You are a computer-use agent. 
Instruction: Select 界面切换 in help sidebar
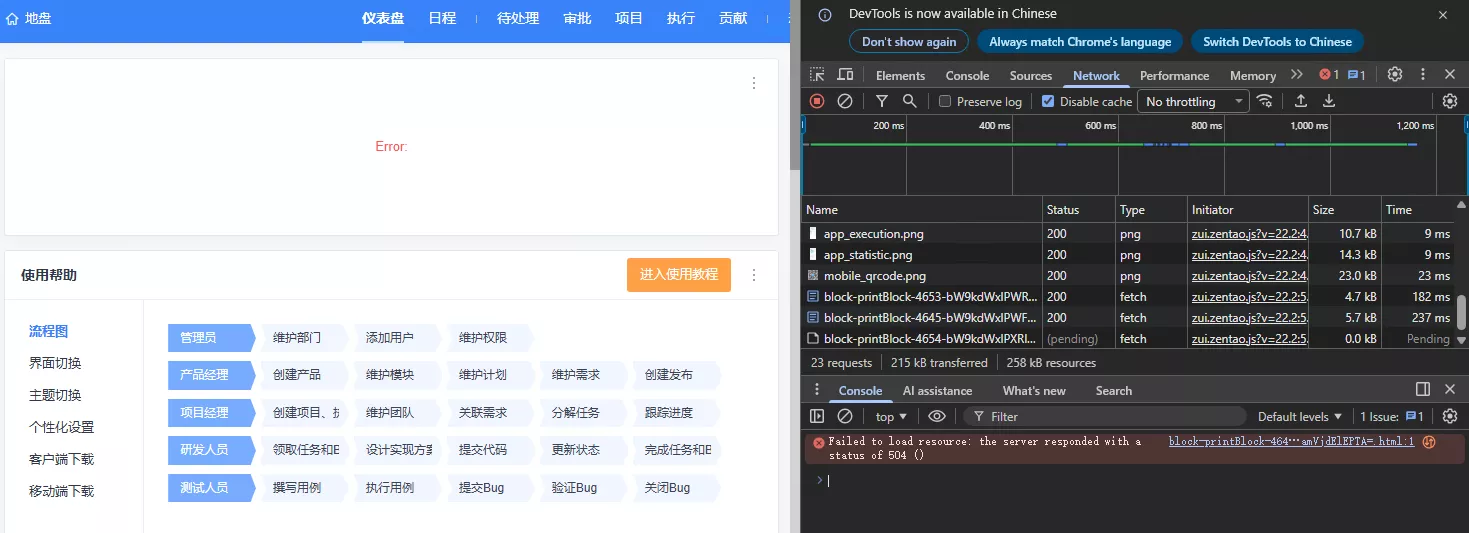[x=55, y=363]
